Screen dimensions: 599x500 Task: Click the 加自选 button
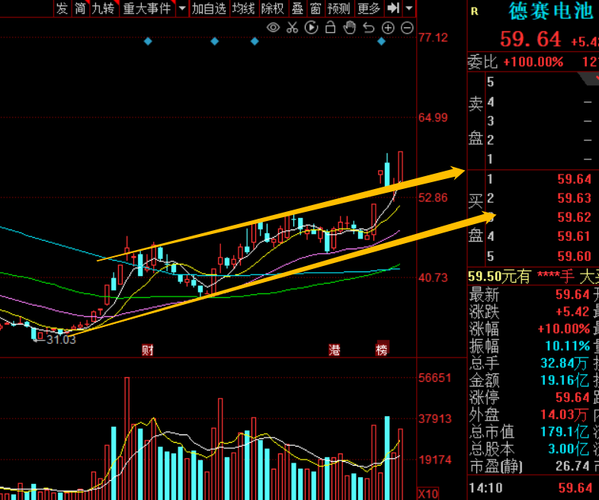[x=209, y=8]
